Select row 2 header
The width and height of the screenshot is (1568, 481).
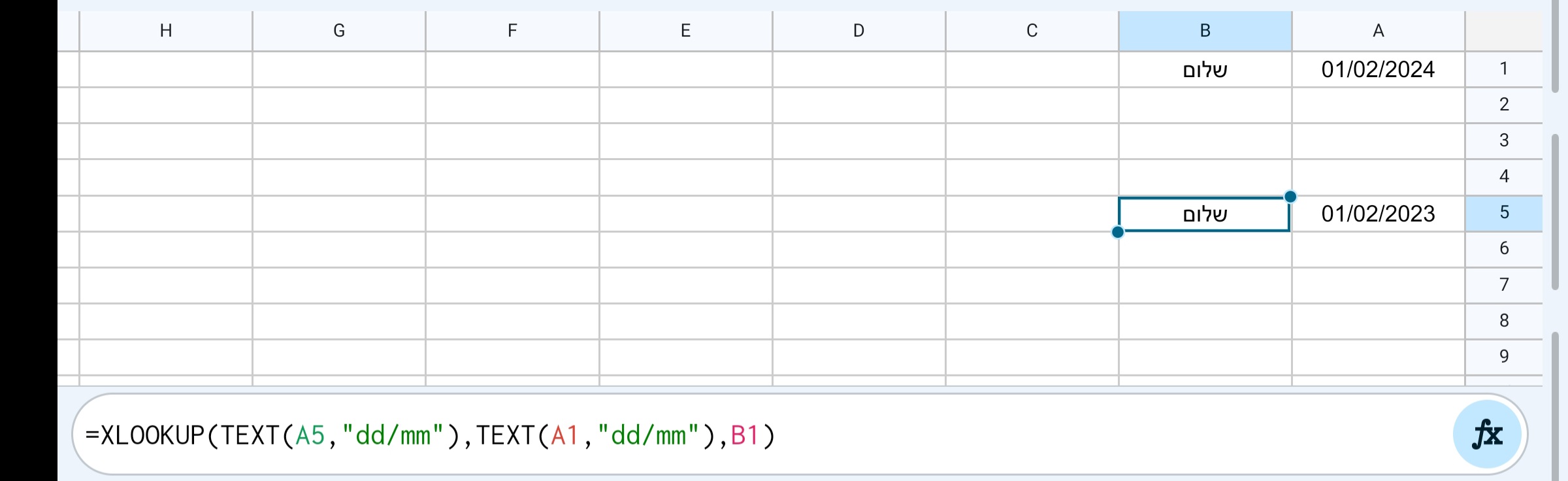tap(1504, 105)
